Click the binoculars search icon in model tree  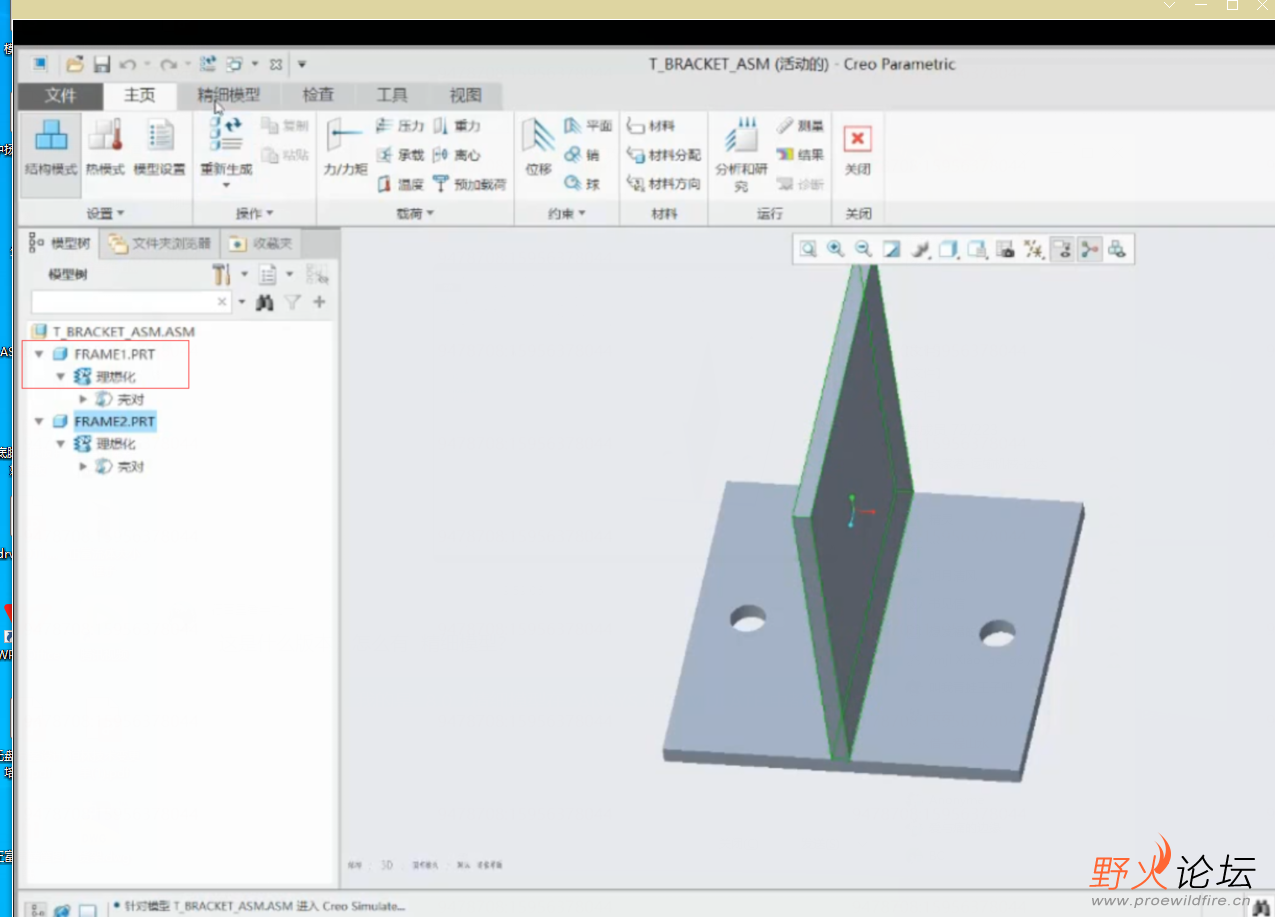tap(265, 302)
